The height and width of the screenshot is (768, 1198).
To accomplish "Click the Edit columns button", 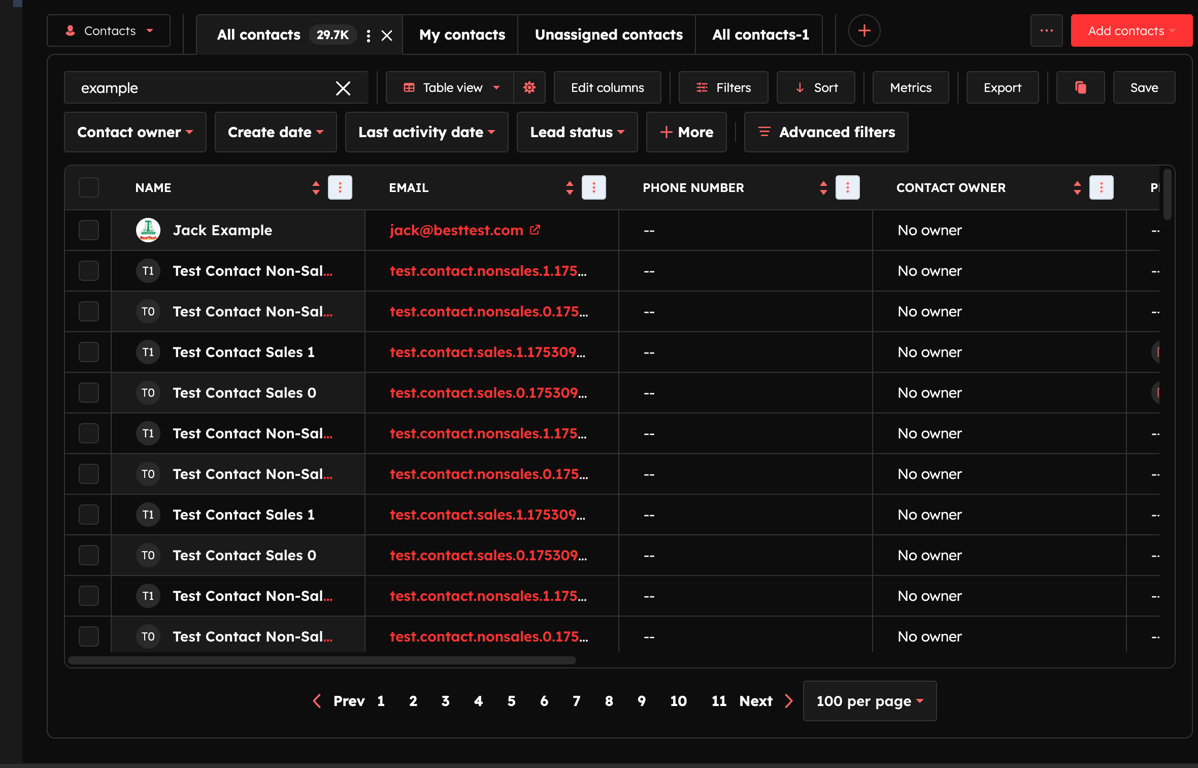I will coord(607,88).
